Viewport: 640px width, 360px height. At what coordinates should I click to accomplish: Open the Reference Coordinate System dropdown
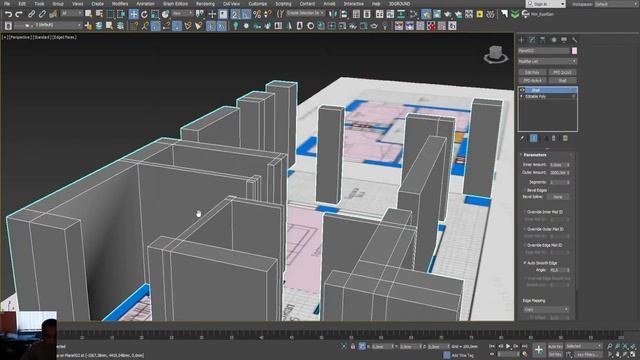182,14
